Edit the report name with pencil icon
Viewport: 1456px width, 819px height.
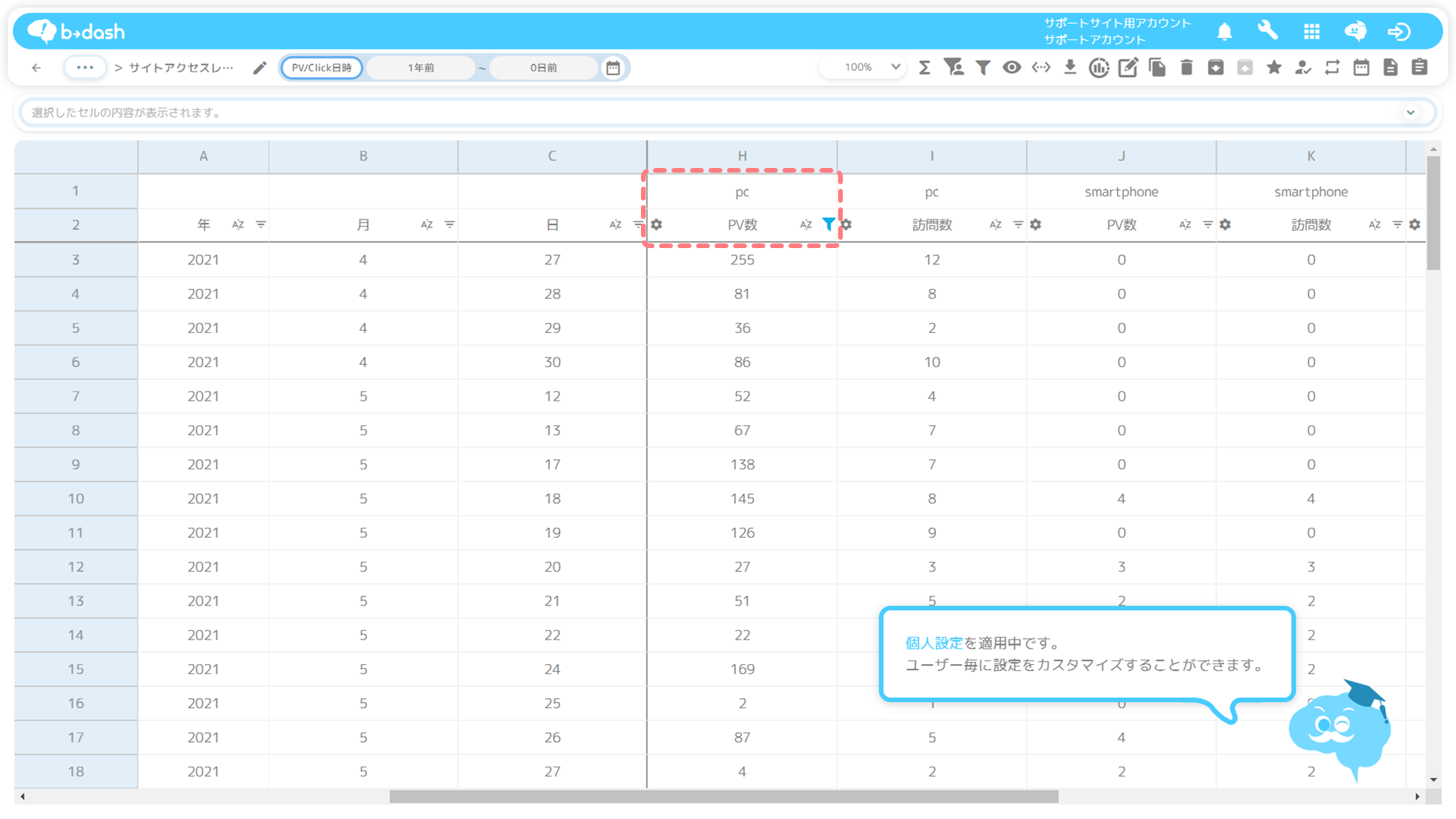coord(260,68)
